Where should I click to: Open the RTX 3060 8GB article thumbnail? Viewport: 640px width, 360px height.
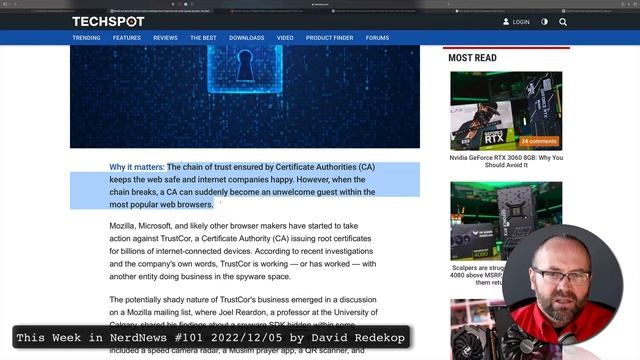(506, 111)
